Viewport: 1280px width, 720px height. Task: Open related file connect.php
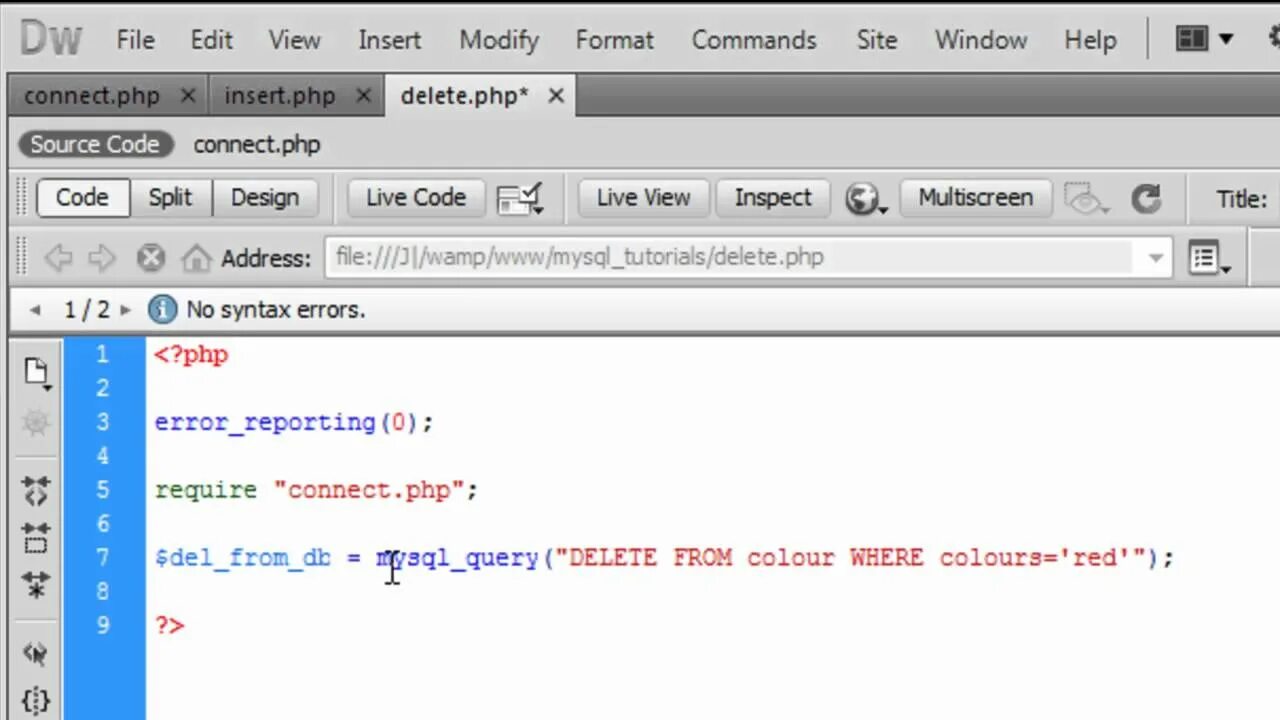(x=257, y=145)
